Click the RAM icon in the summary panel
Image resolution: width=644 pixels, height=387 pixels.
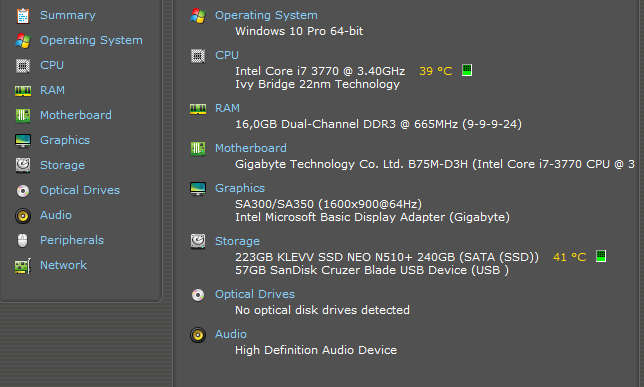click(x=198, y=108)
